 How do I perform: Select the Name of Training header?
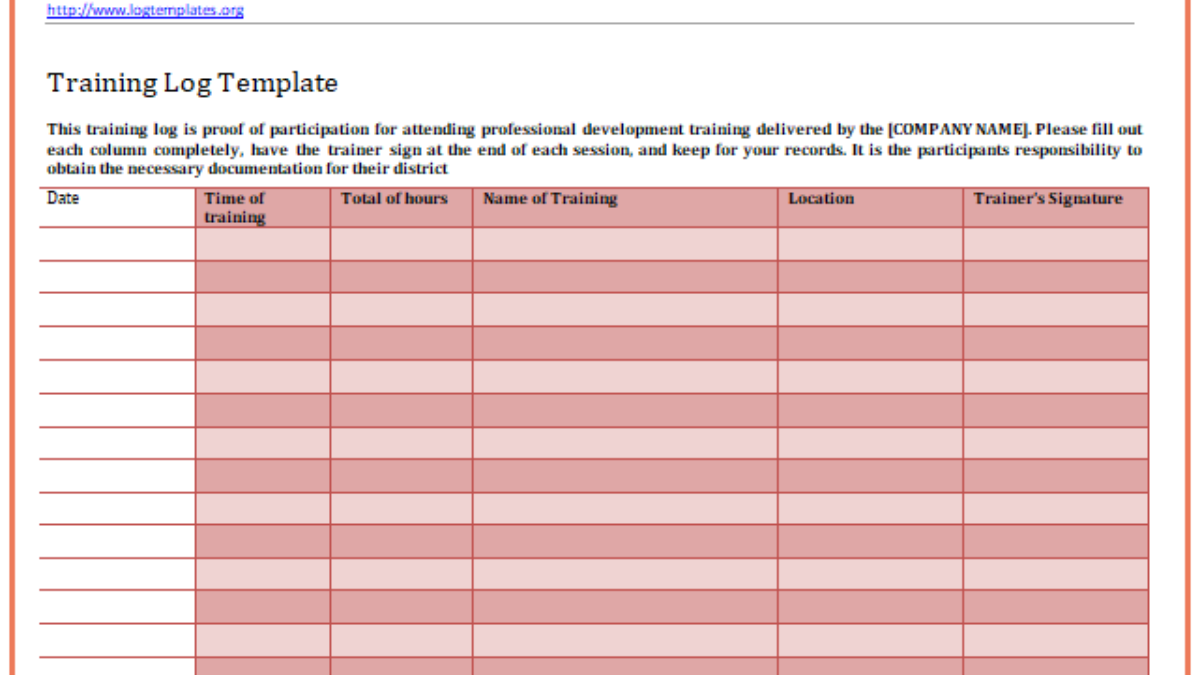click(550, 198)
